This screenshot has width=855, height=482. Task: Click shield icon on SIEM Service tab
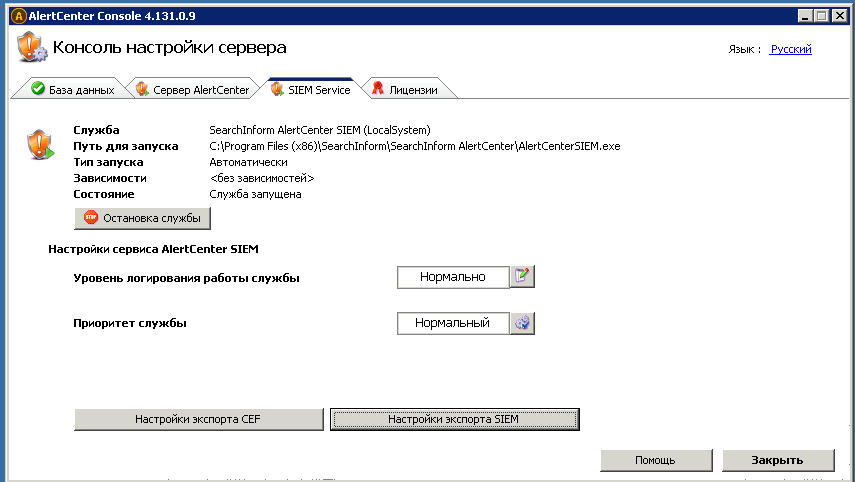277,88
